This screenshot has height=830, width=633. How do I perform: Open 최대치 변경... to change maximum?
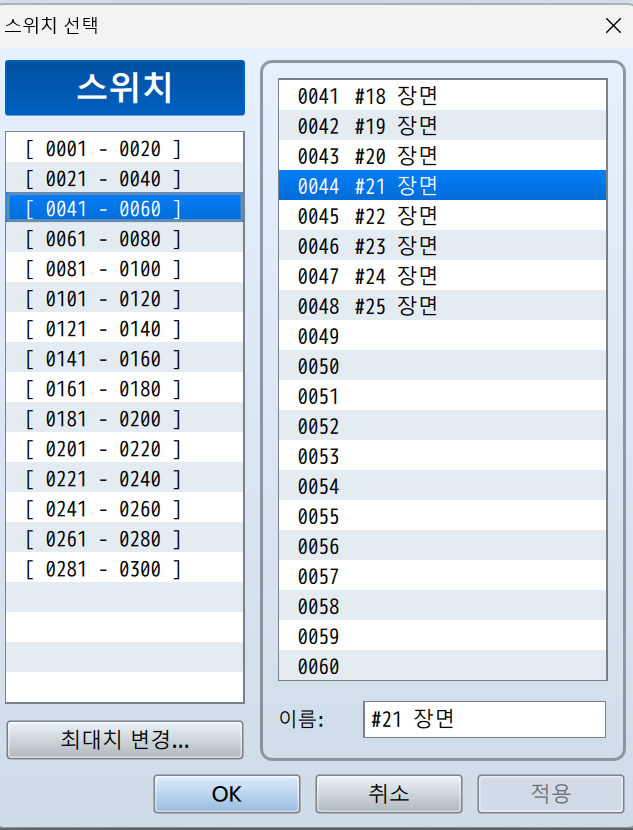(125, 739)
